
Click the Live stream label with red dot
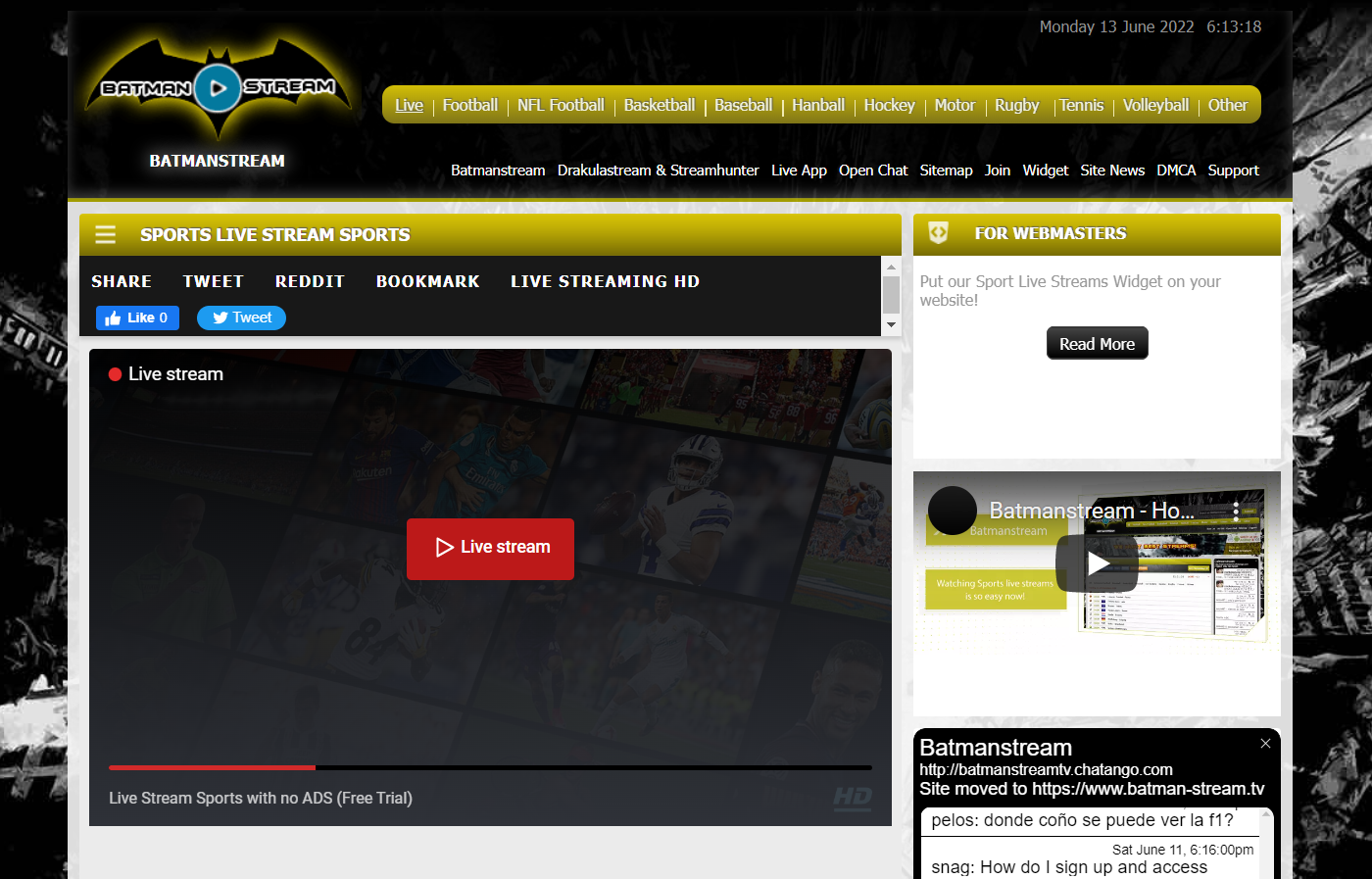[x=166, y=374]
